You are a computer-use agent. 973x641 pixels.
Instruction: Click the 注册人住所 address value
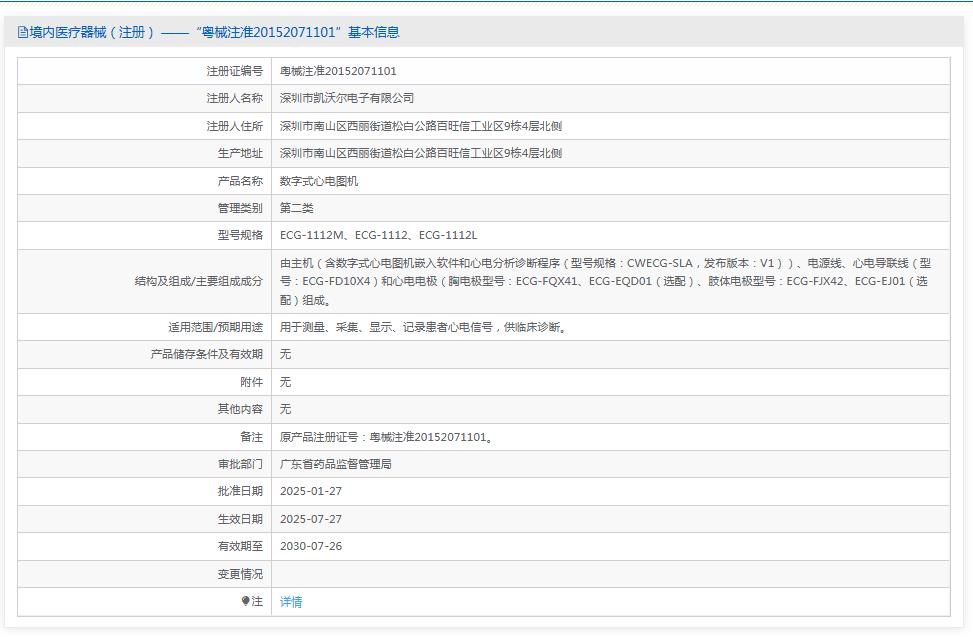point(420,126)
